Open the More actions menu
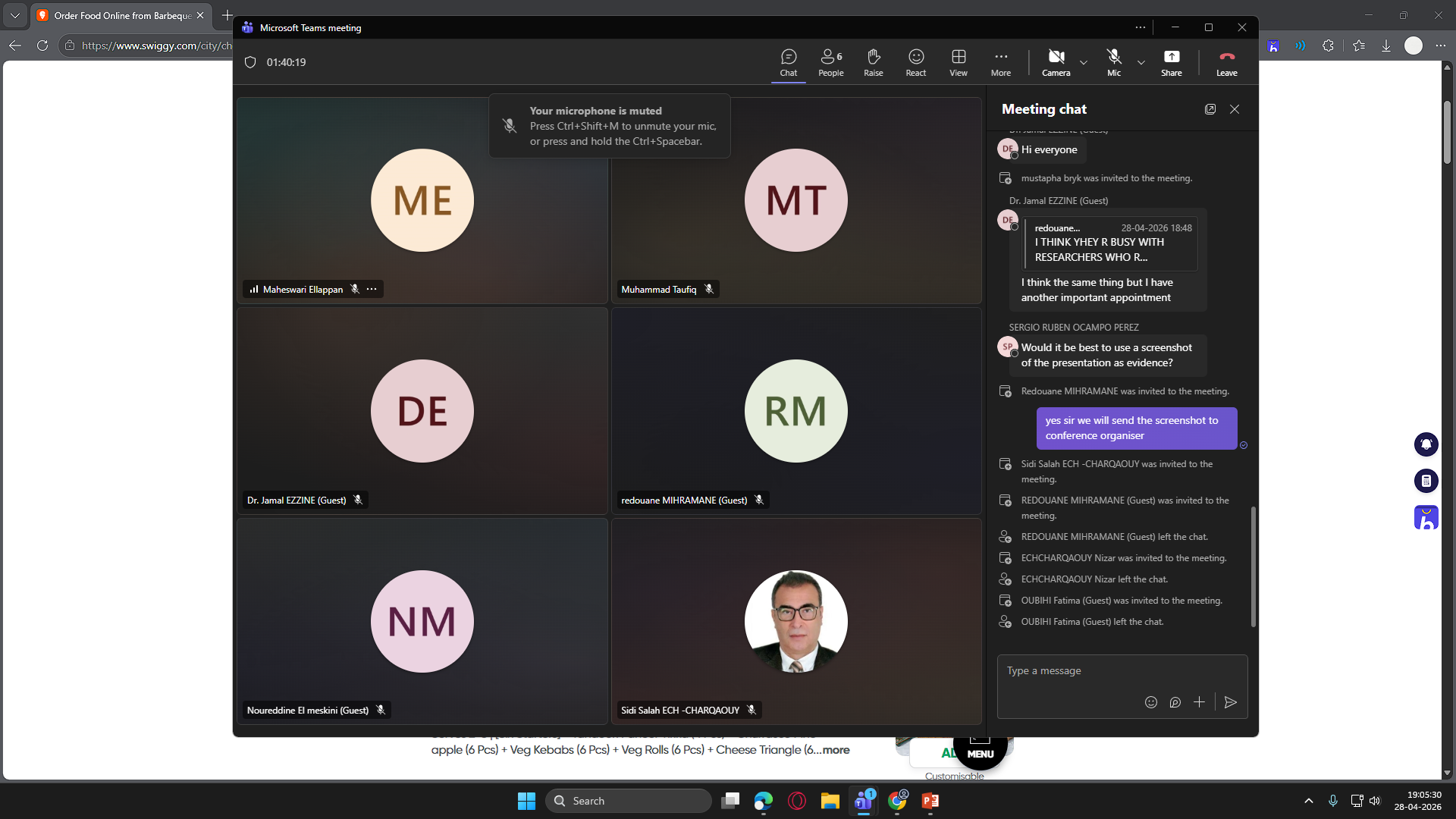Screen dimensions: 1456x819 pyautogui.click(x=1001, y=62)
